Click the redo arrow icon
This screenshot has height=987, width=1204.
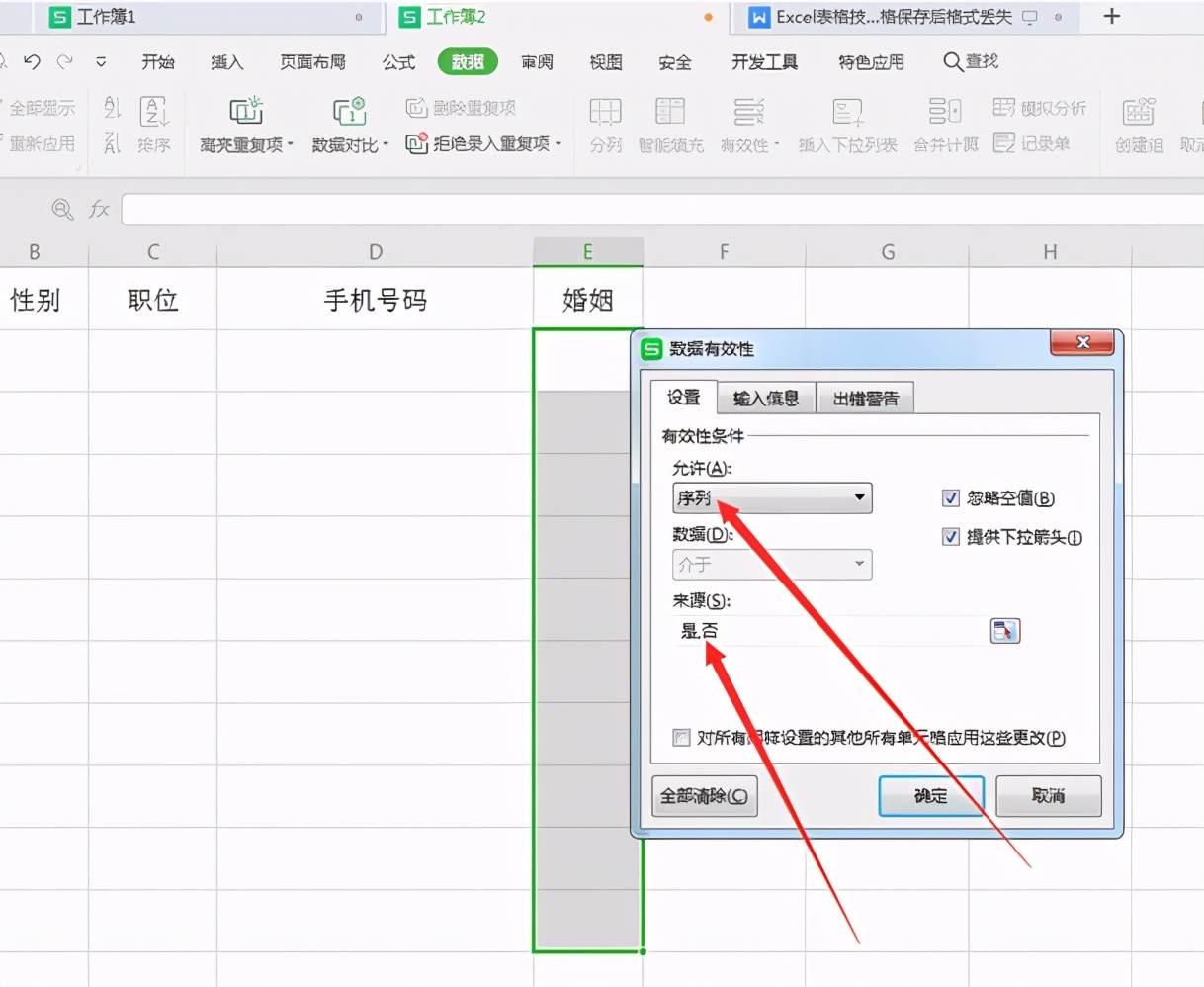[65, 61]
